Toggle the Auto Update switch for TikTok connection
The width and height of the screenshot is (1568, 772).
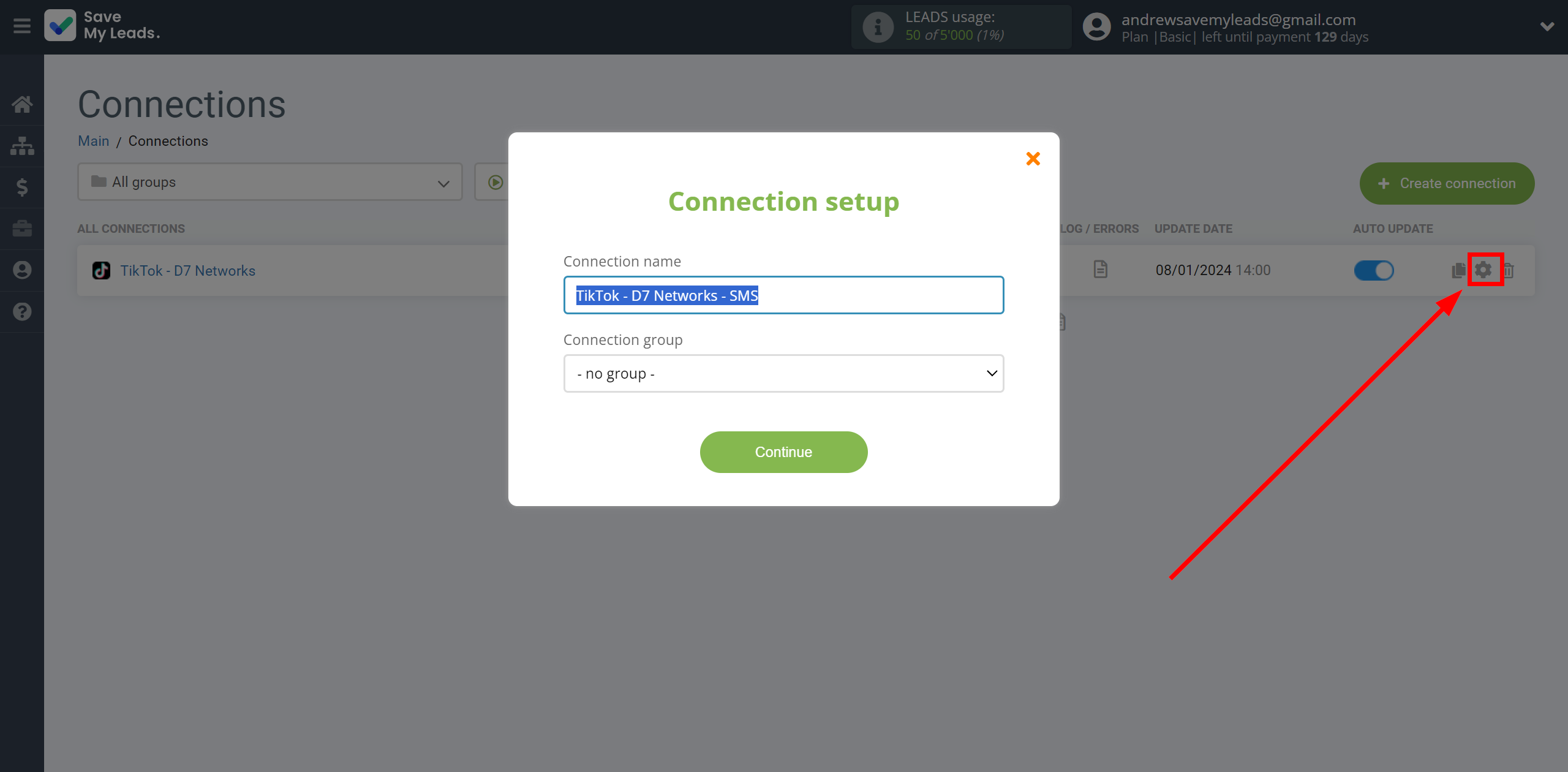pos(1374,270)
